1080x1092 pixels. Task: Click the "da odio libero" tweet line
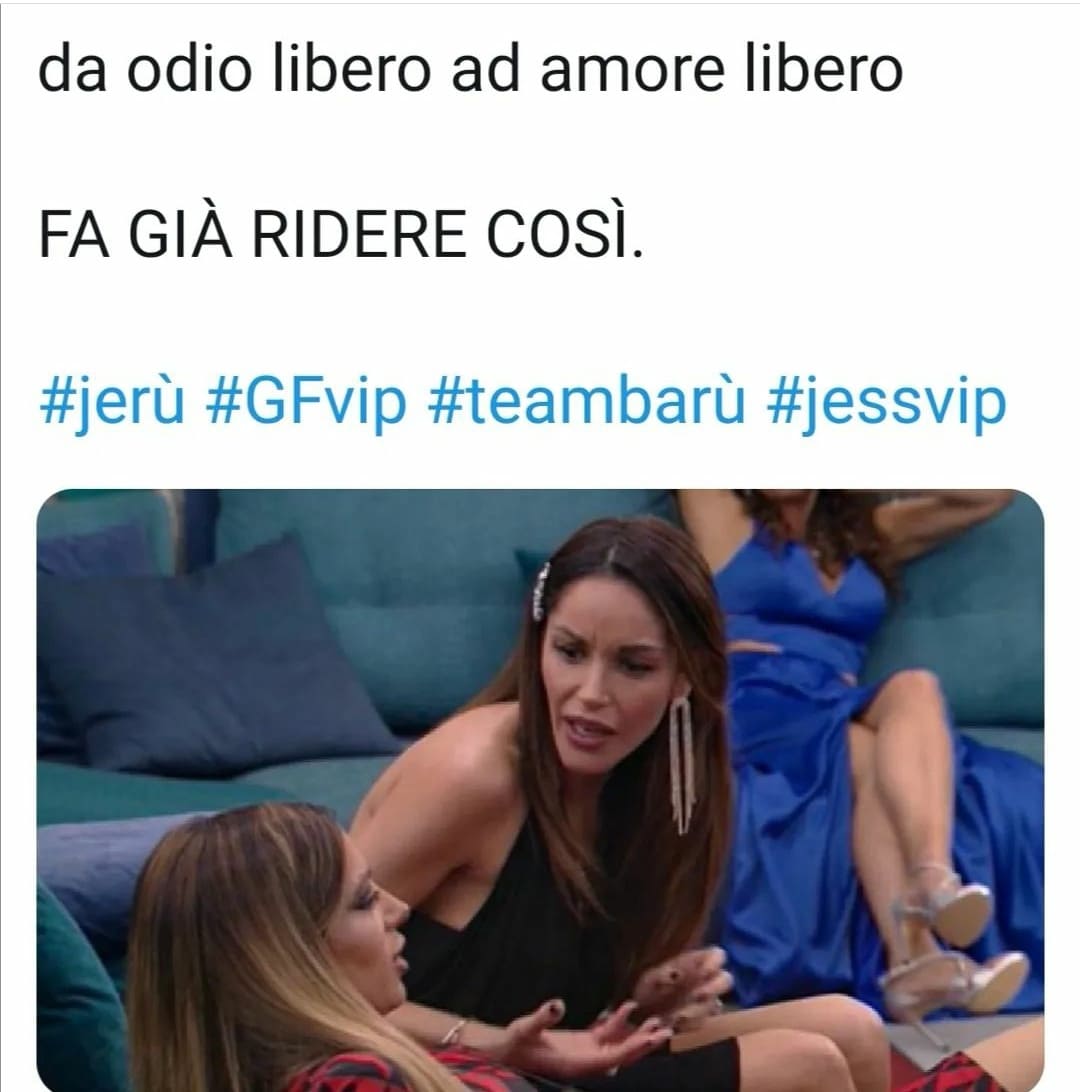pyautogui.click(x=470, y=70)
